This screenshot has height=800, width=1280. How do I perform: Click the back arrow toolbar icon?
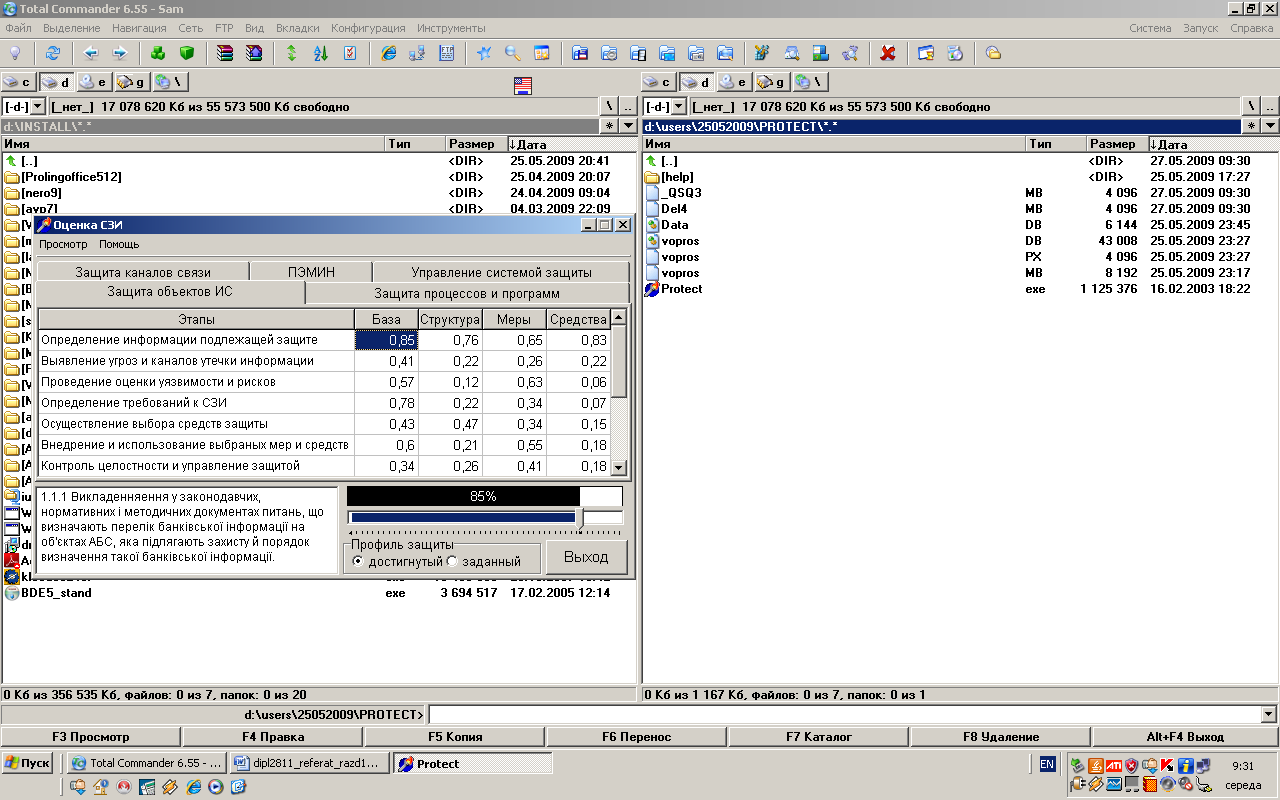(x=91, y=53)
